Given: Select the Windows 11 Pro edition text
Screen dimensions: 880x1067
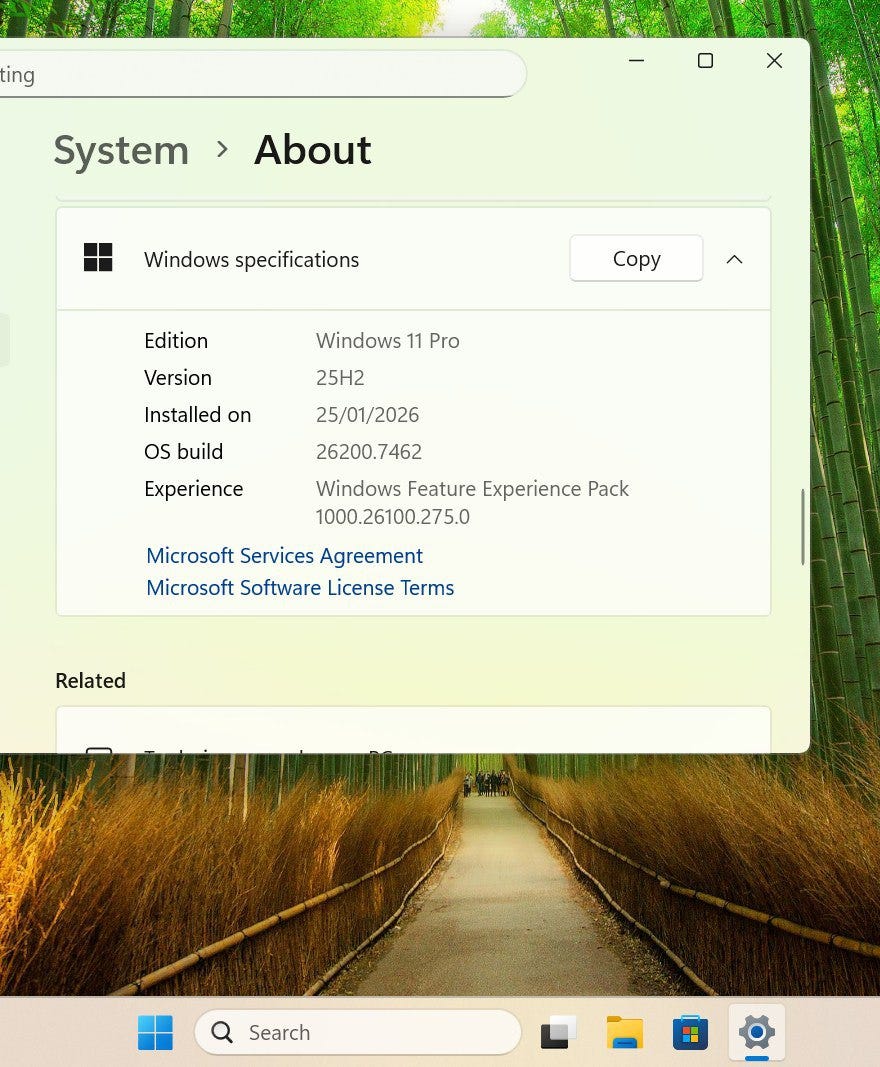Looking at the screenshot, I should 388,341.
